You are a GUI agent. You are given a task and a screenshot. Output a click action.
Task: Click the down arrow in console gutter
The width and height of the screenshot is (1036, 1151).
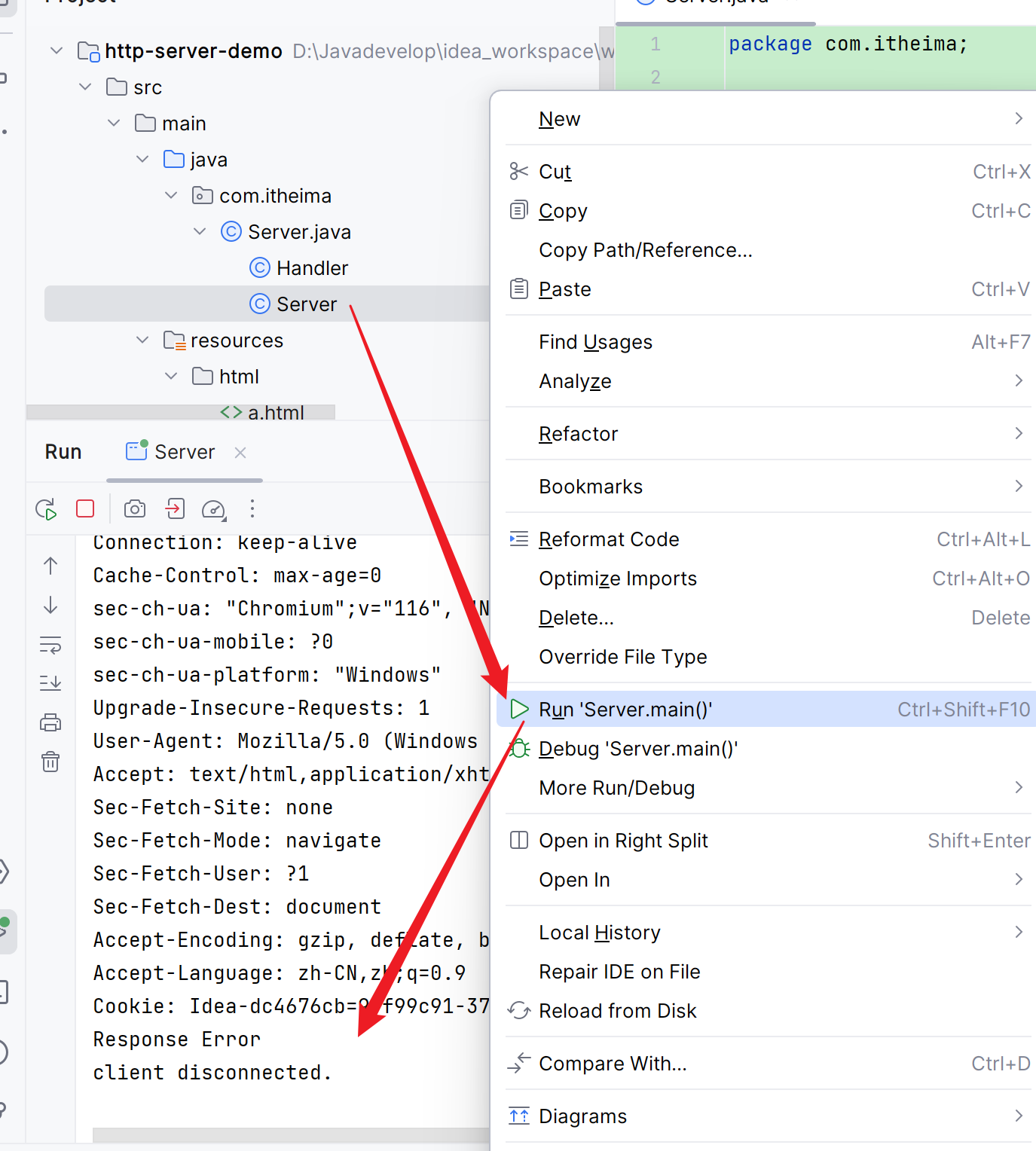[x=50, y=605]
